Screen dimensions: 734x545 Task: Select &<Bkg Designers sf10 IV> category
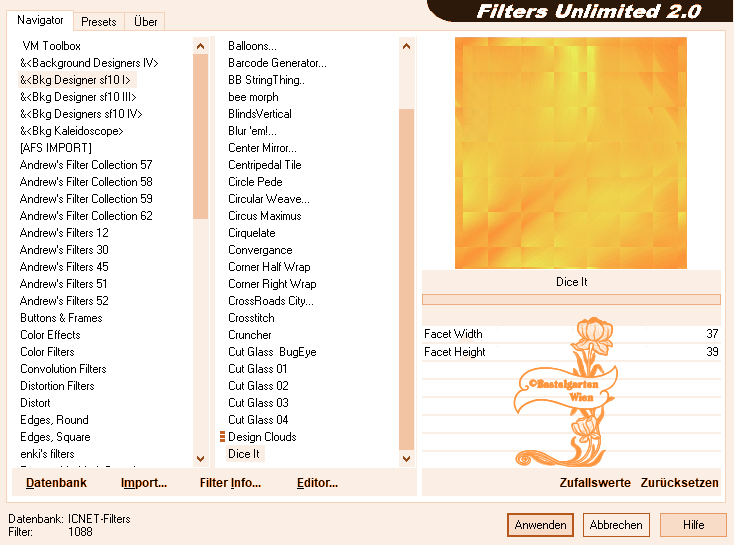tap(81, 114)
